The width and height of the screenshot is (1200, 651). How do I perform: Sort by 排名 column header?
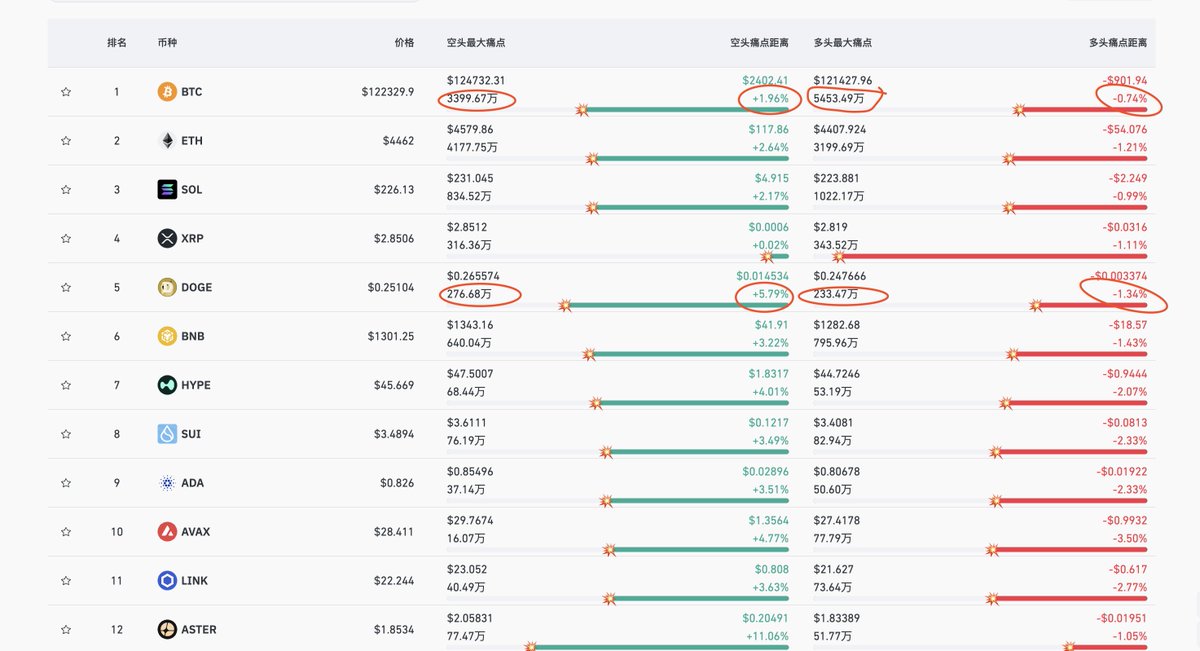pyautogui.click(x=117, y=43)
